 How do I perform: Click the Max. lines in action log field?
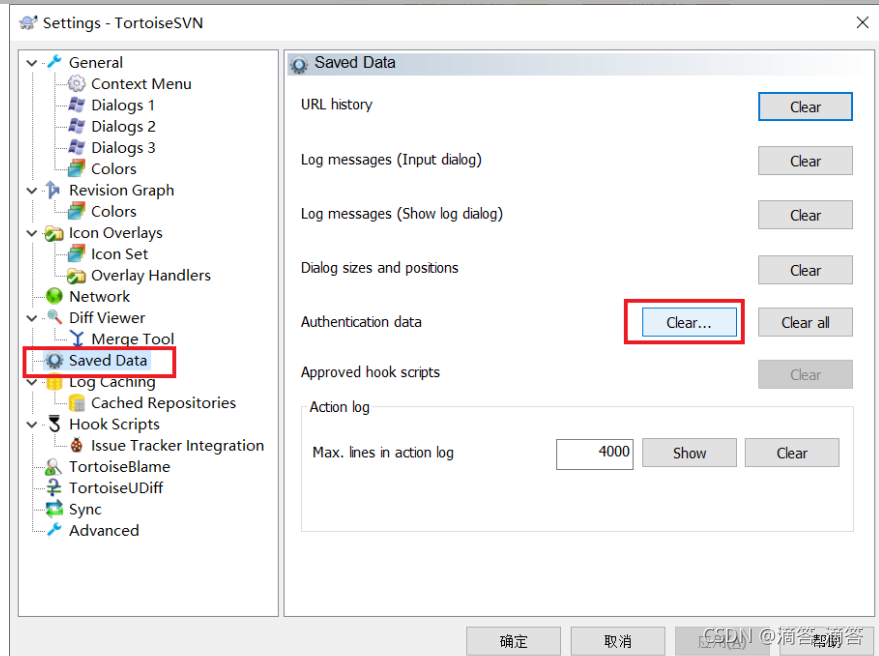click(595, 454)
